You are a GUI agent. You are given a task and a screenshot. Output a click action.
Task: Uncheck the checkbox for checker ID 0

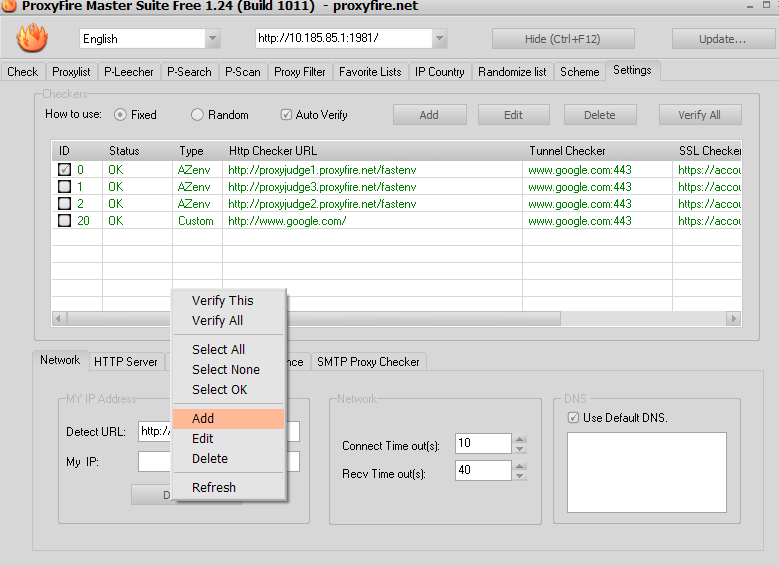(65, 170)
